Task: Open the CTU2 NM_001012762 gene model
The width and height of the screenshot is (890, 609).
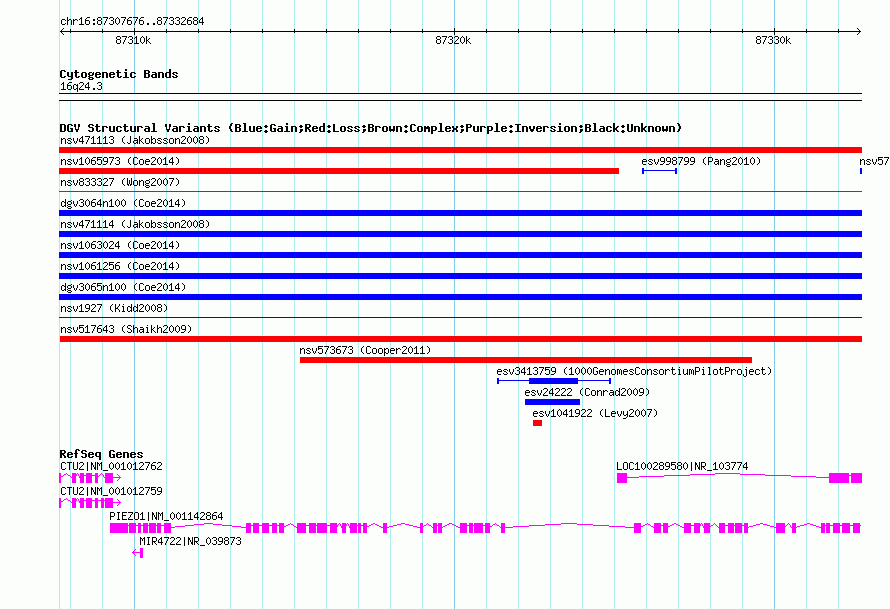Action: [x=90, y=478]
